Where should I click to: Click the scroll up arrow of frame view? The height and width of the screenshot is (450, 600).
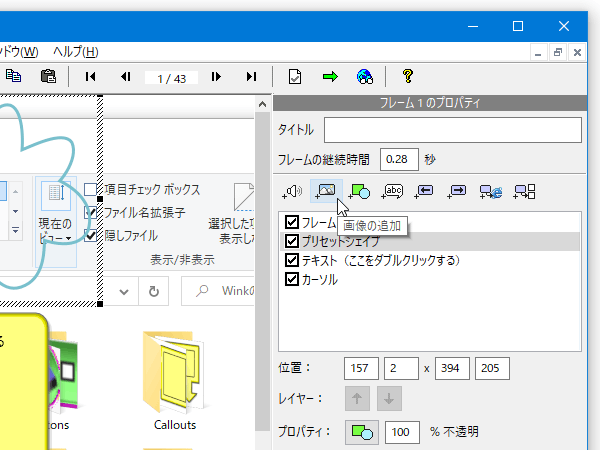point(262,104)
